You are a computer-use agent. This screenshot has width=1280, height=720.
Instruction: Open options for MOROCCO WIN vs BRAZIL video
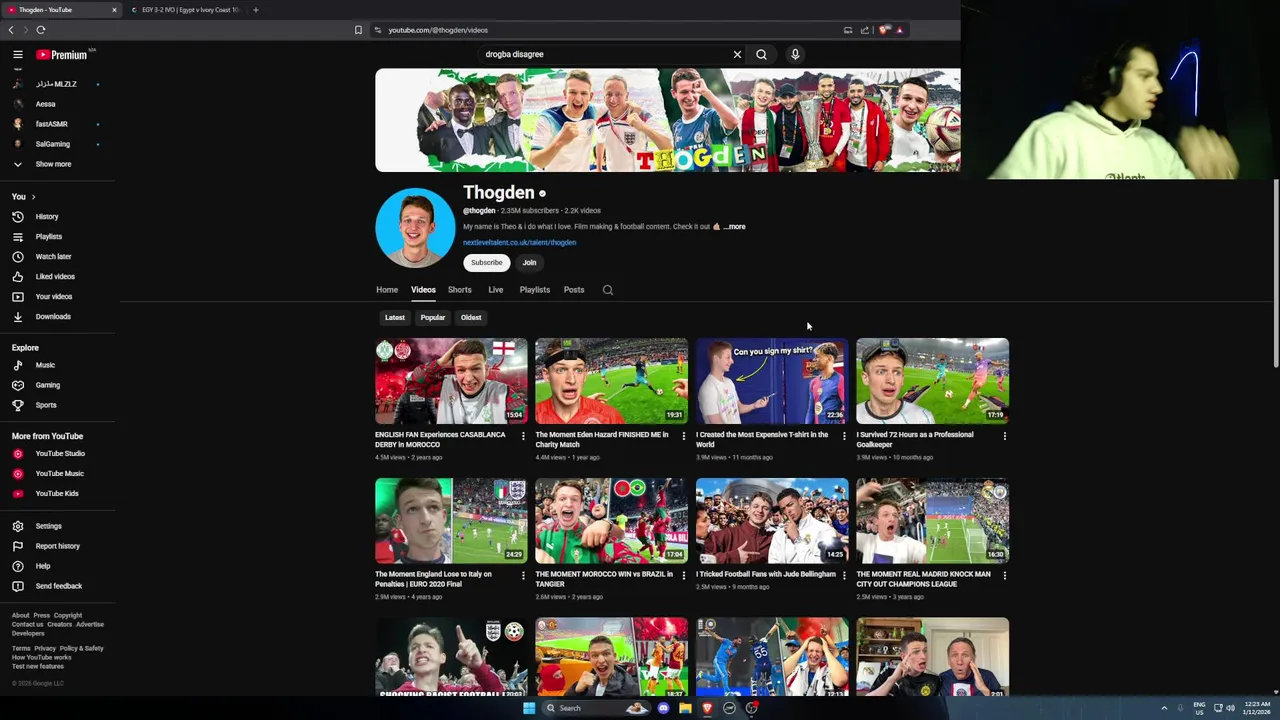click(684, 575)
